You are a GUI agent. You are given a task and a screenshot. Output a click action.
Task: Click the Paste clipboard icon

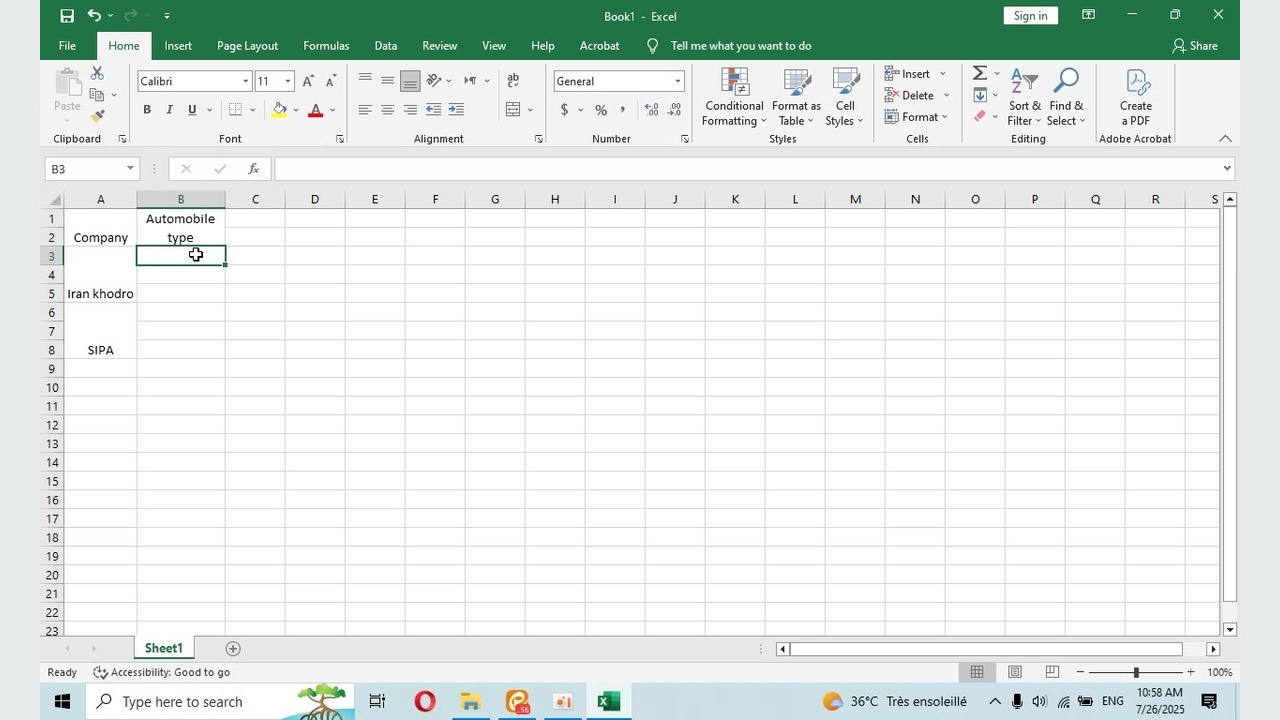(x=67, y=82)
